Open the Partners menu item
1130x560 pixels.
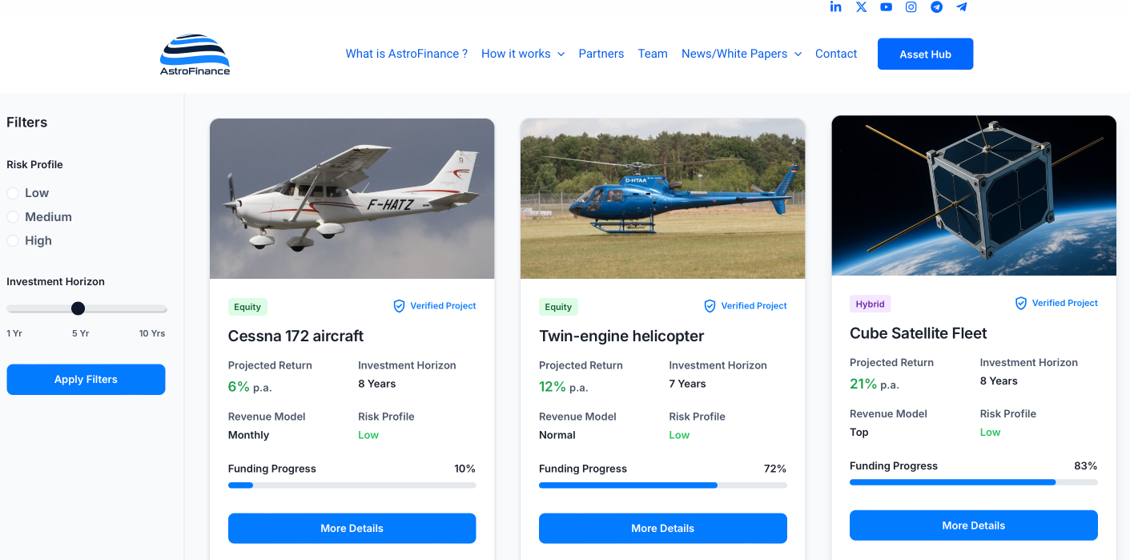pyautogui.click(x=601, y=54)
